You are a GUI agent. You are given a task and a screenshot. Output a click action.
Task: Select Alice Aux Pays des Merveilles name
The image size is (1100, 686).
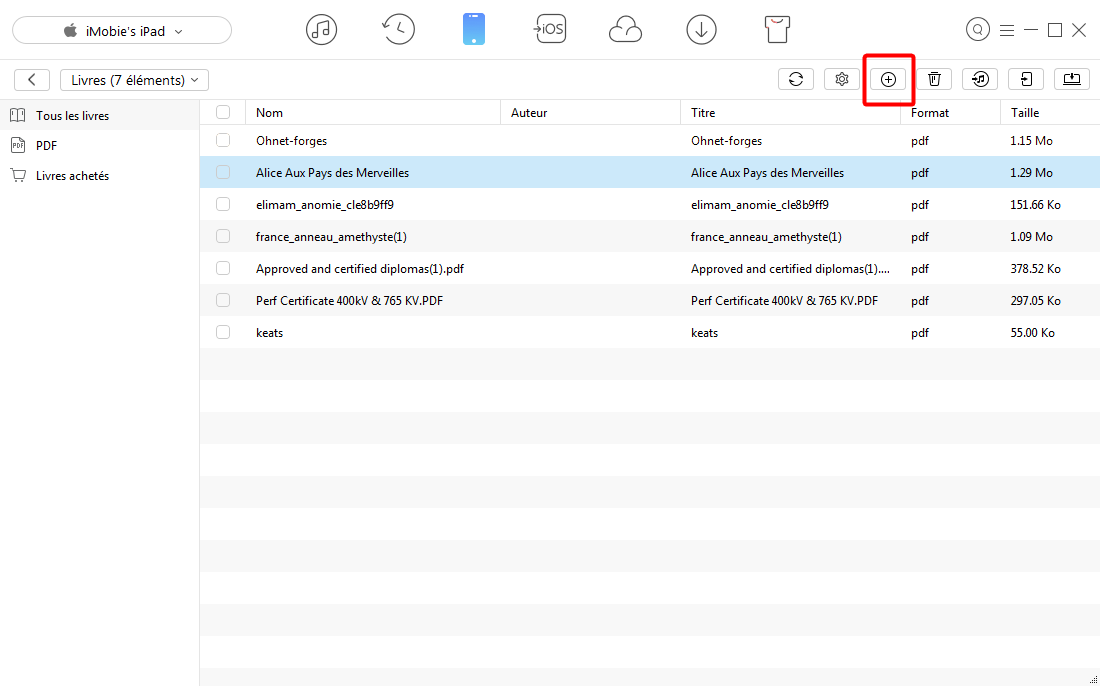[333, 173]
